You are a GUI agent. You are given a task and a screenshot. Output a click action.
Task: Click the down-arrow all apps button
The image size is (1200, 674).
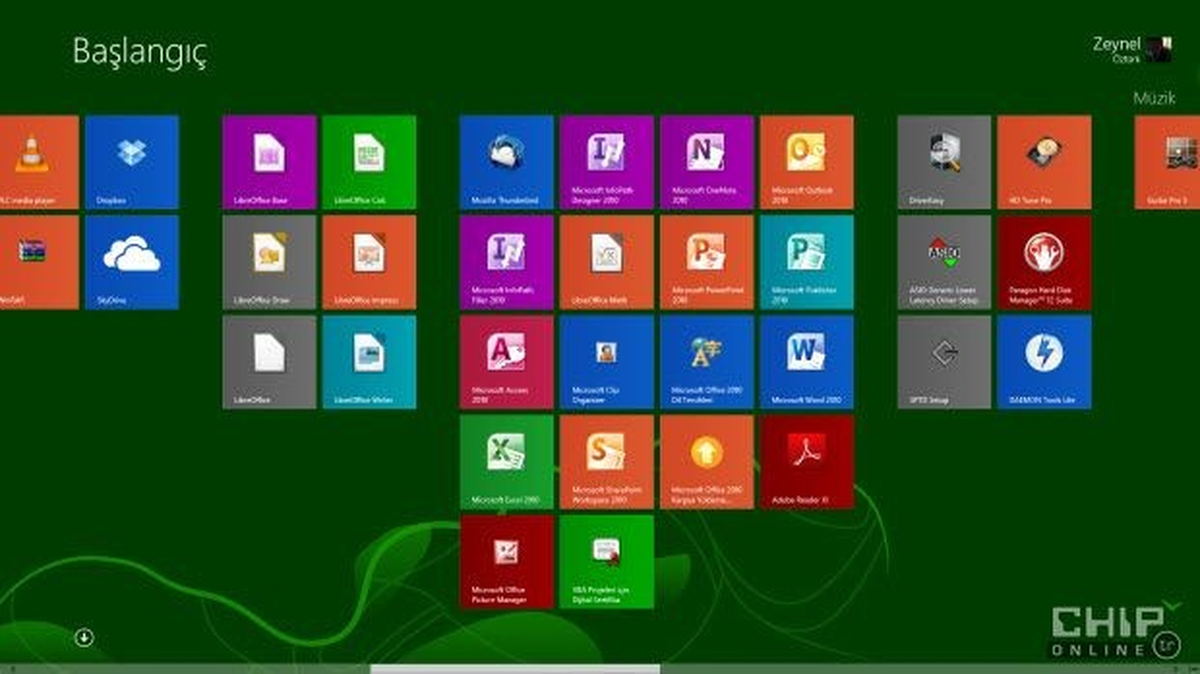84,637
